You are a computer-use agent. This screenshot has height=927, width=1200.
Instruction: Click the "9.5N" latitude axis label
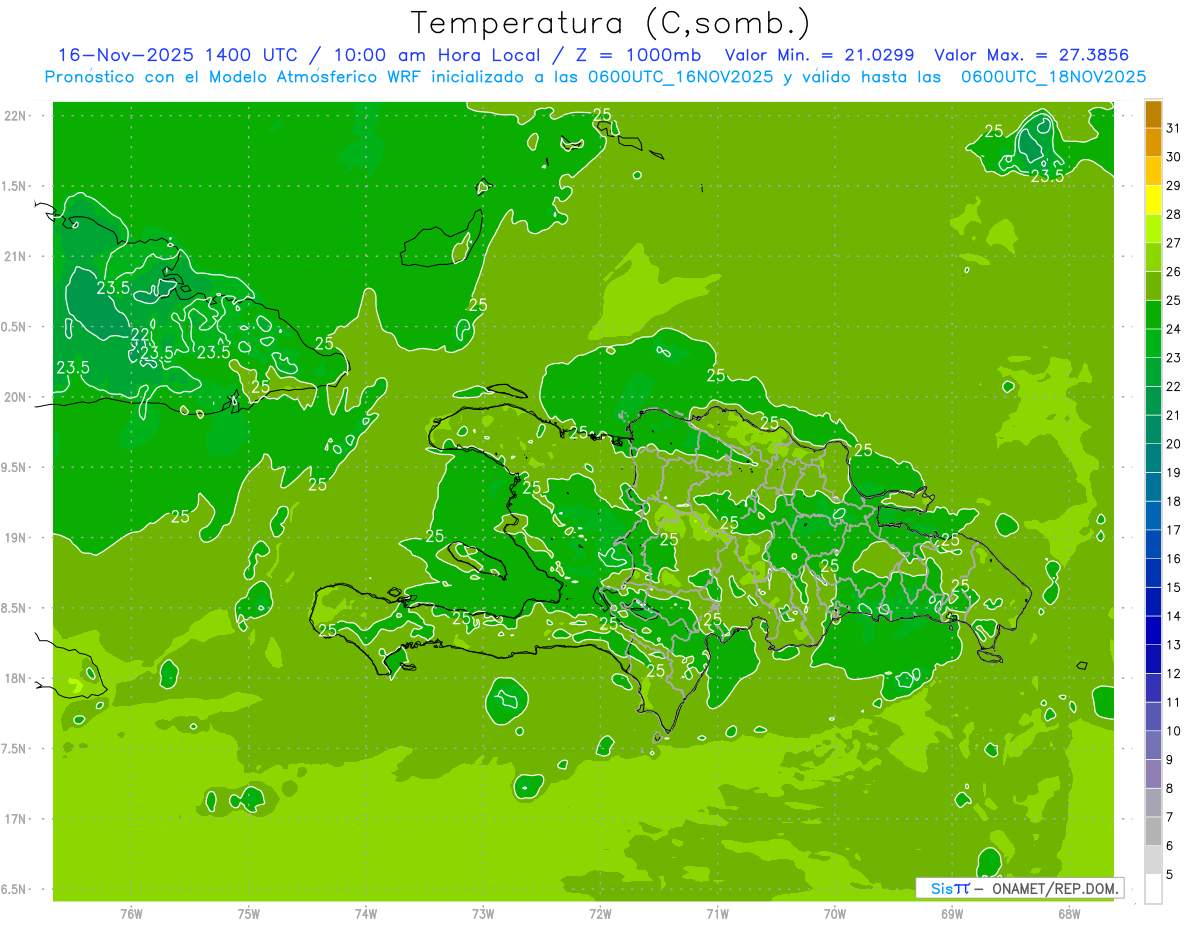click(x=15, y=468)
